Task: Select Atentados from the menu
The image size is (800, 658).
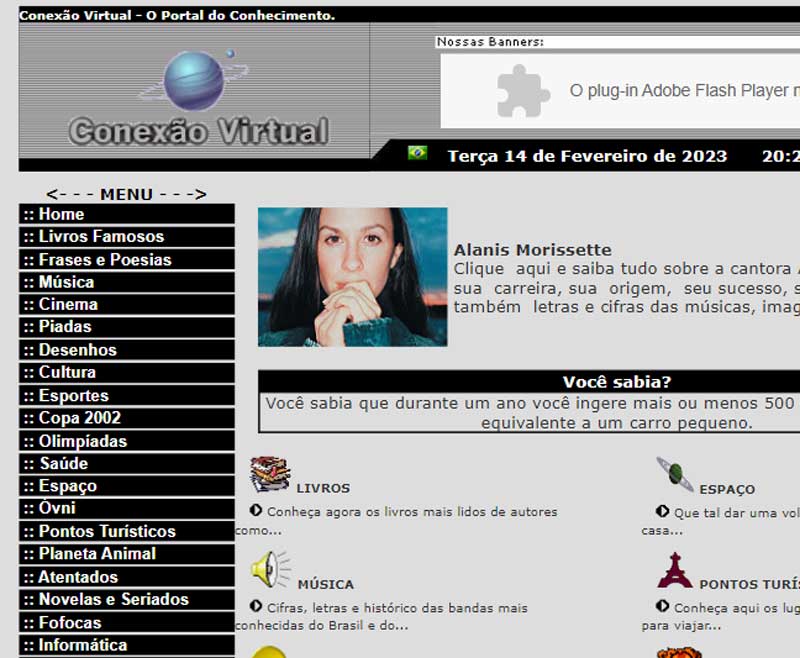Action: 127,577
